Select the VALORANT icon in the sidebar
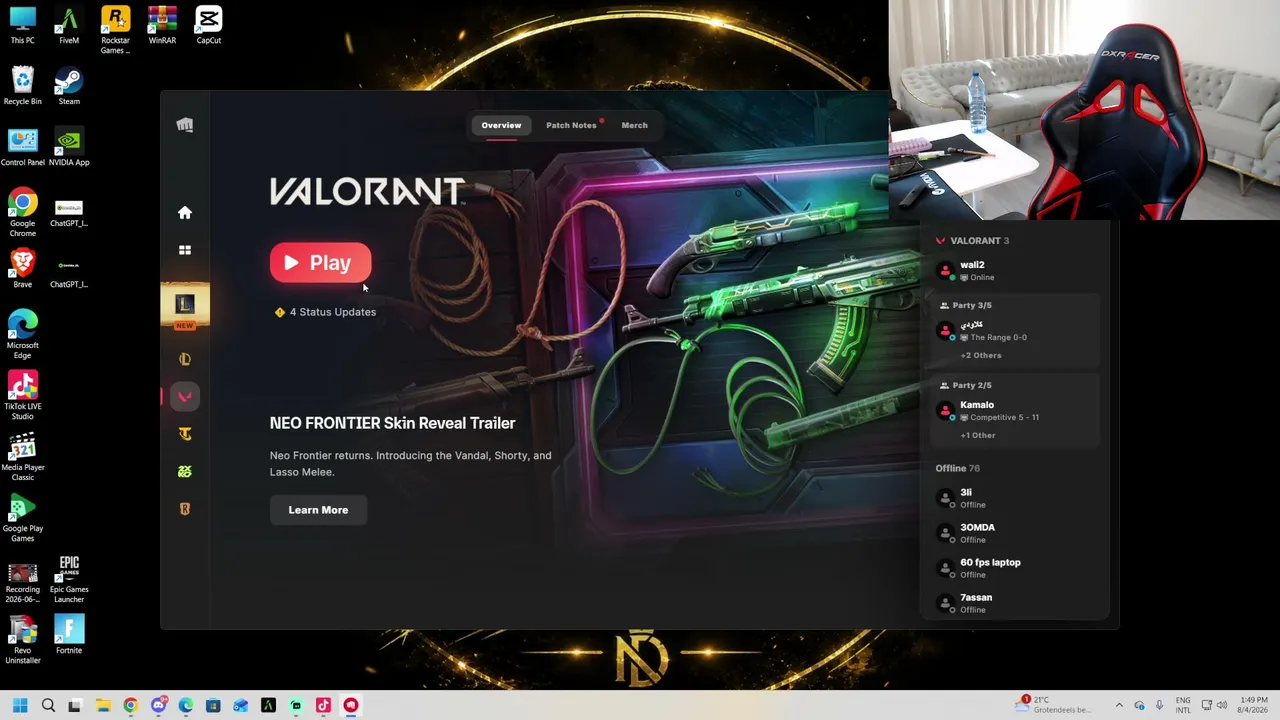 tap(185, 397)
